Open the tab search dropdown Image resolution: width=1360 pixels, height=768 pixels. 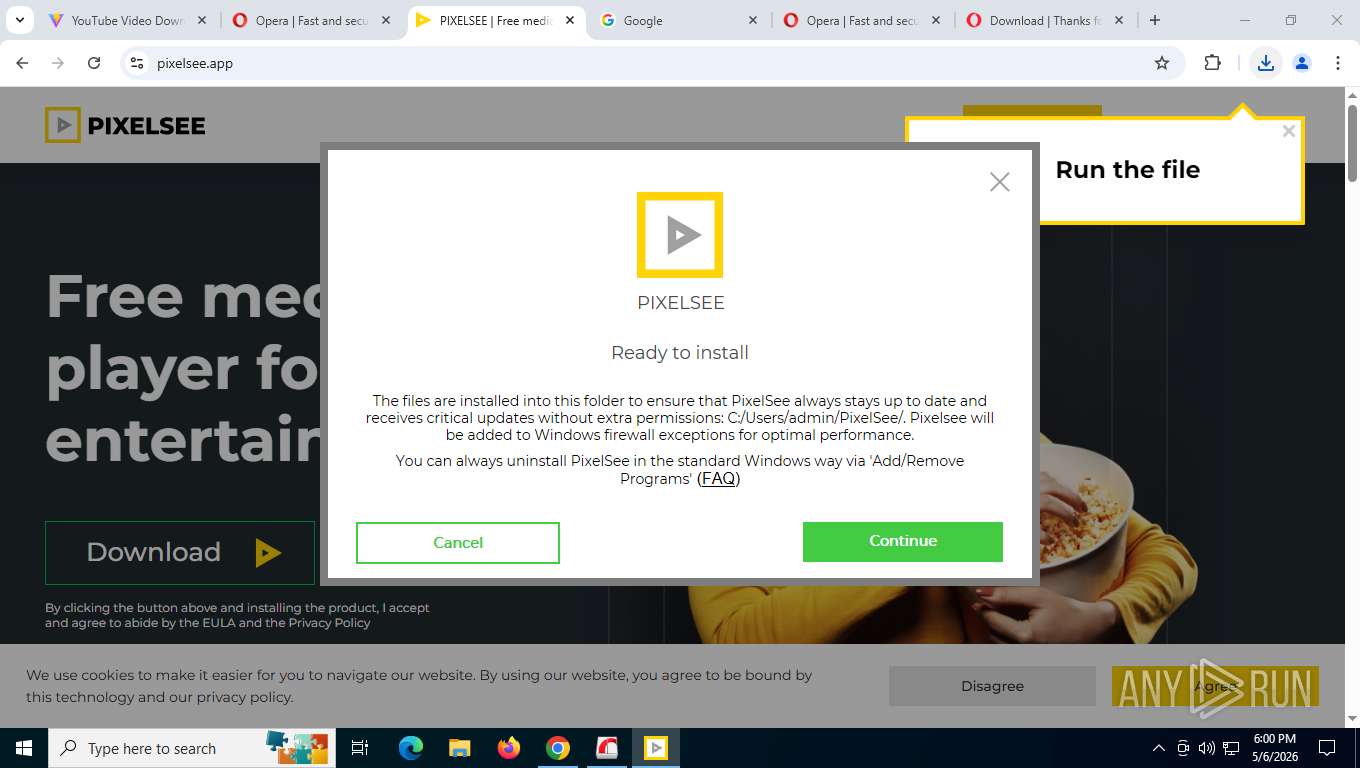coord(19,20)
